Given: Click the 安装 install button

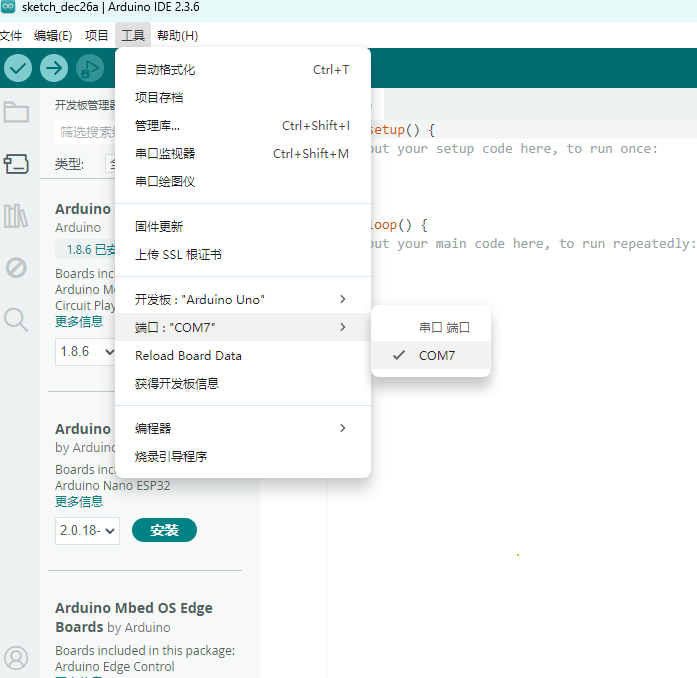Looking at the screenshot, I should click(164, 530).
